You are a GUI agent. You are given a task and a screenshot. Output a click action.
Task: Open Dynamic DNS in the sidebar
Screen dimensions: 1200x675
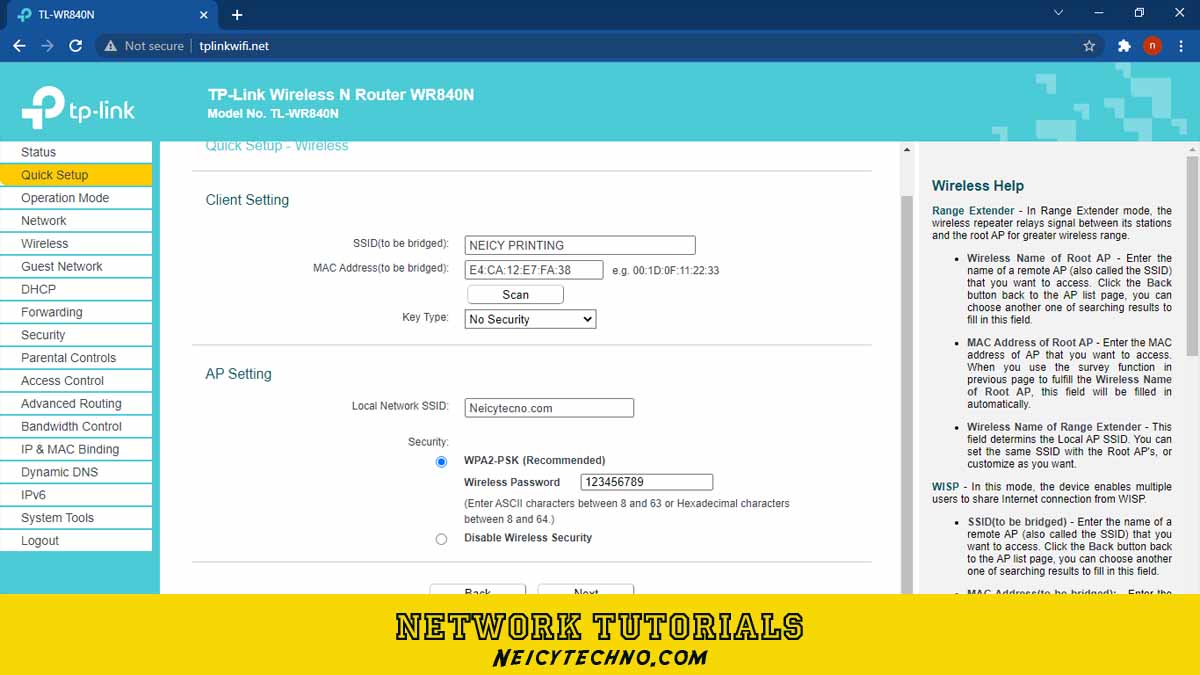click(76, 472)
